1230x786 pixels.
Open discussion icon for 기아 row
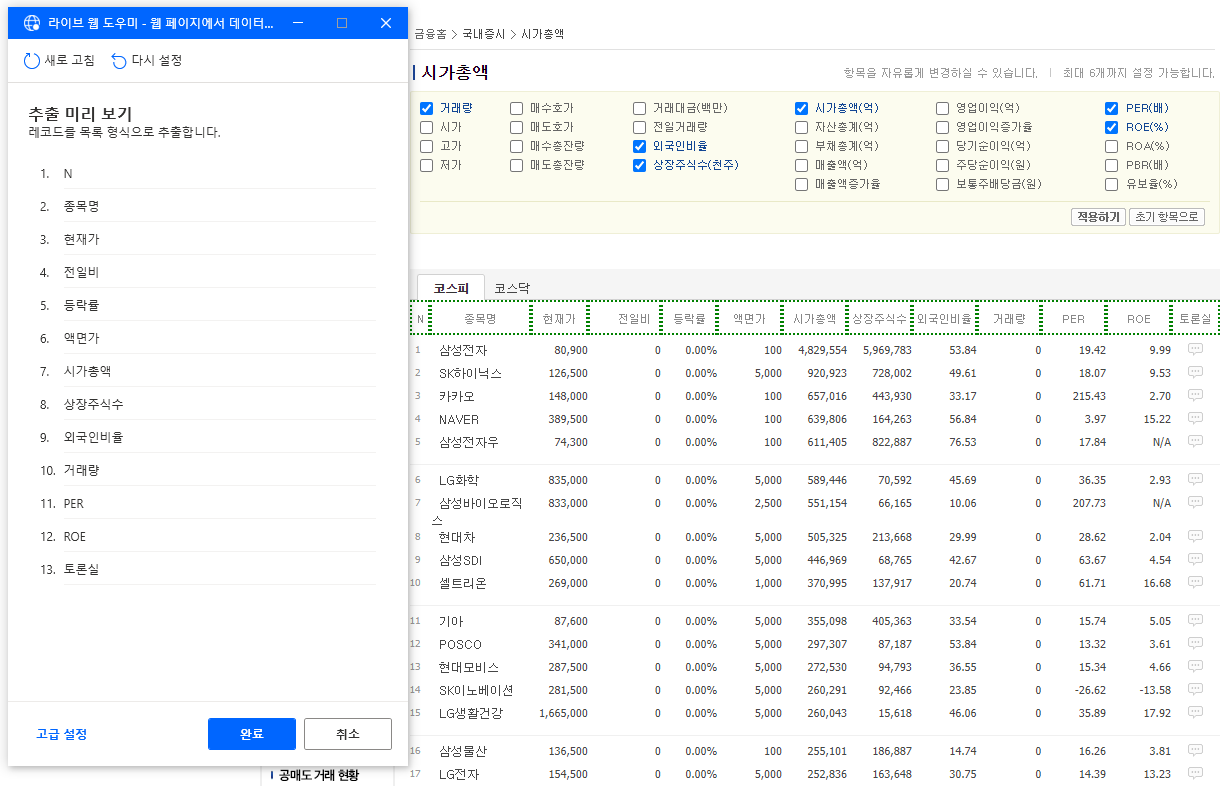[x=1195, y=621]
